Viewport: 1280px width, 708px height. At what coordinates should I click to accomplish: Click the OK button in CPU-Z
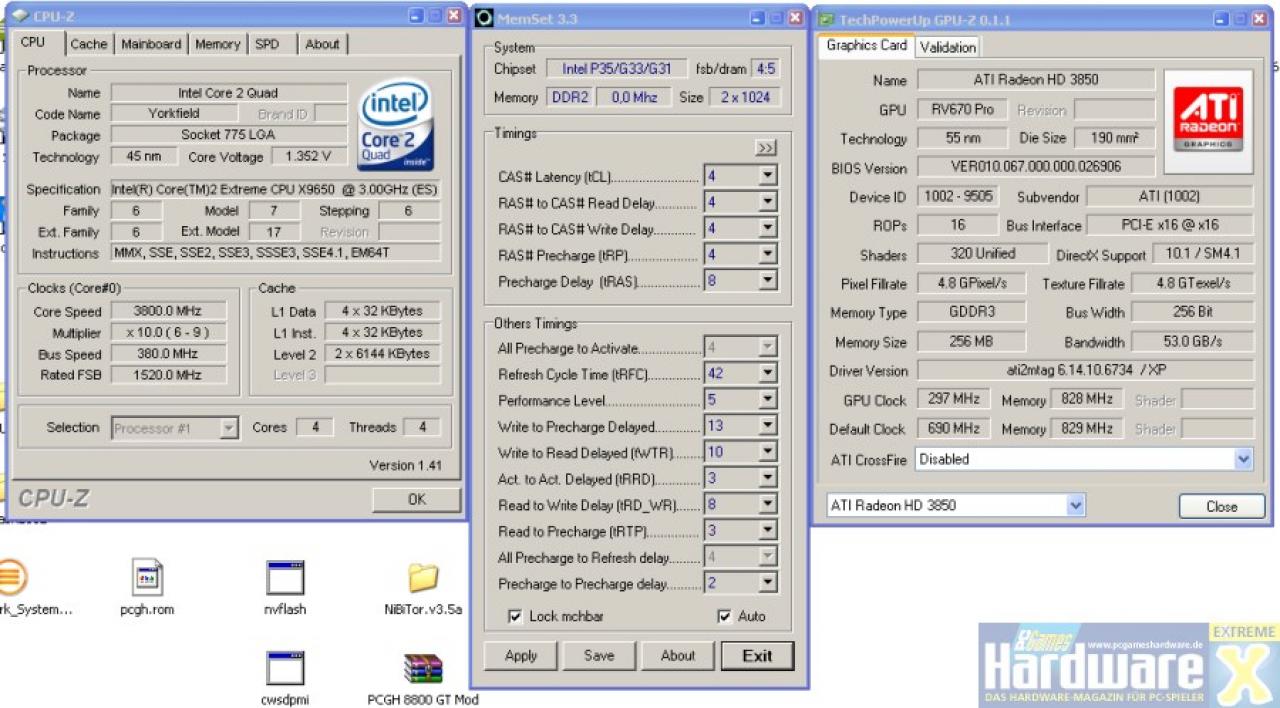(x=416, y=499)
